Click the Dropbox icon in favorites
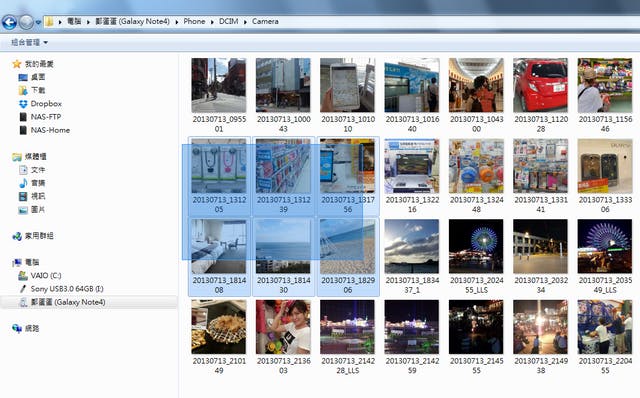640x398 pixels. tap(23, 104)
